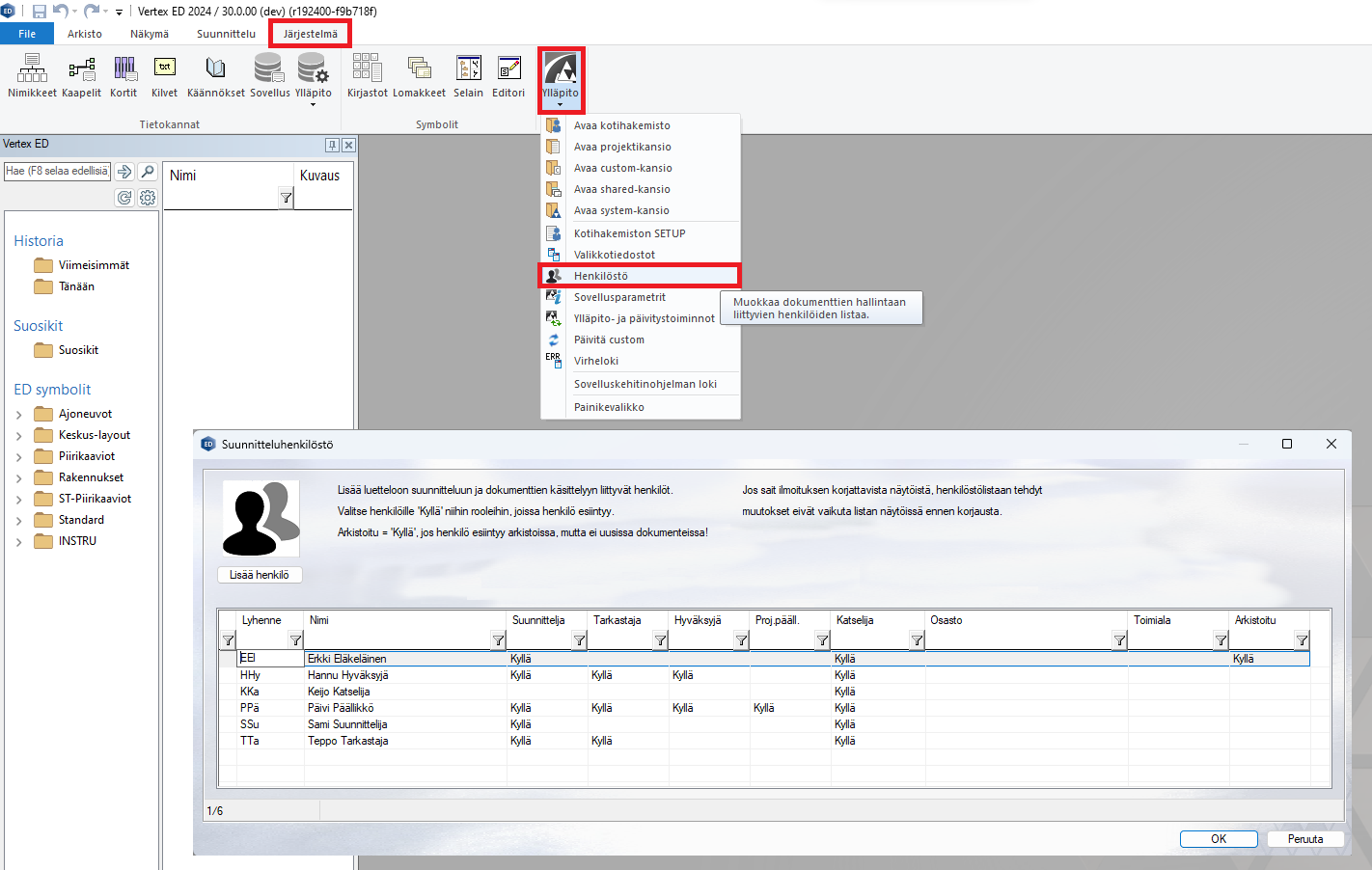Expand the Piirikaaviot tree node

(x=18, y=457)
